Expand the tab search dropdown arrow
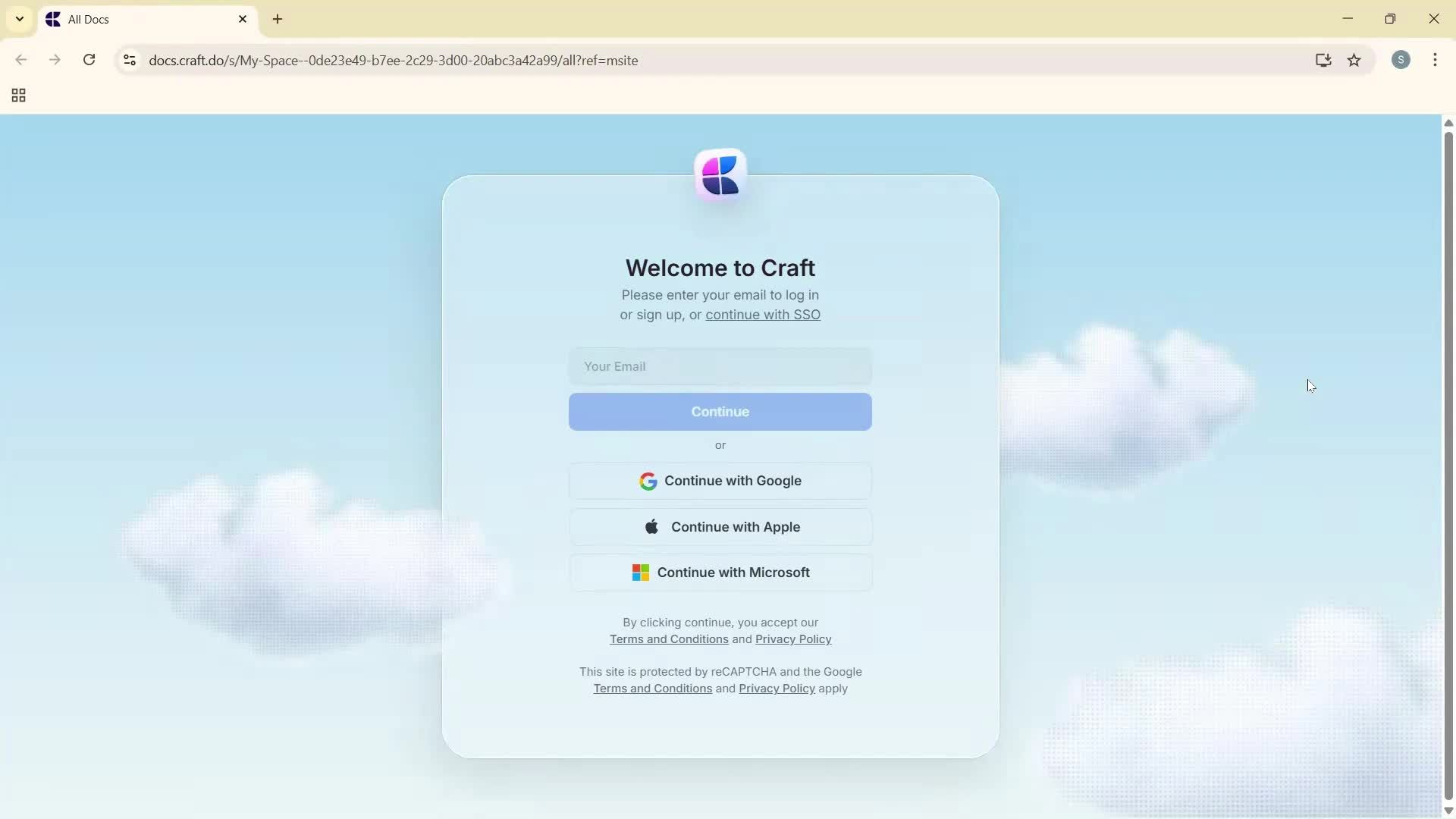Screen dimensions: 1456x819 (20, 20)
